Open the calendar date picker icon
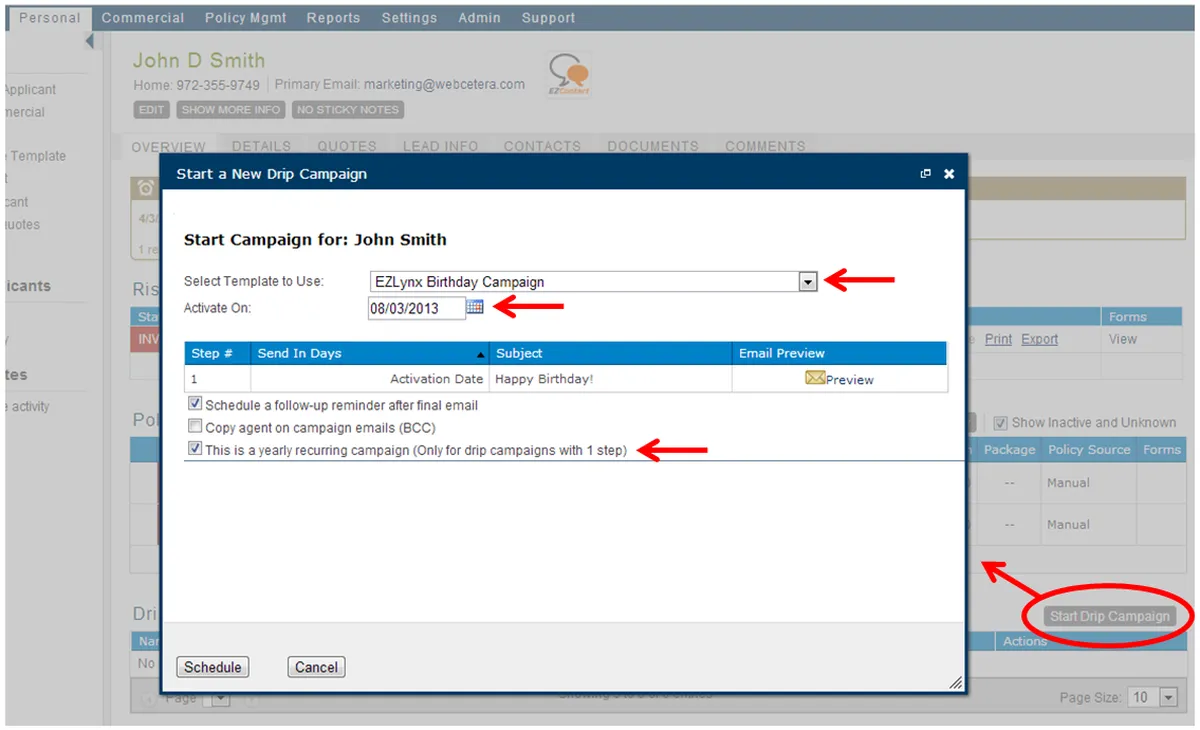 point(475,308)
